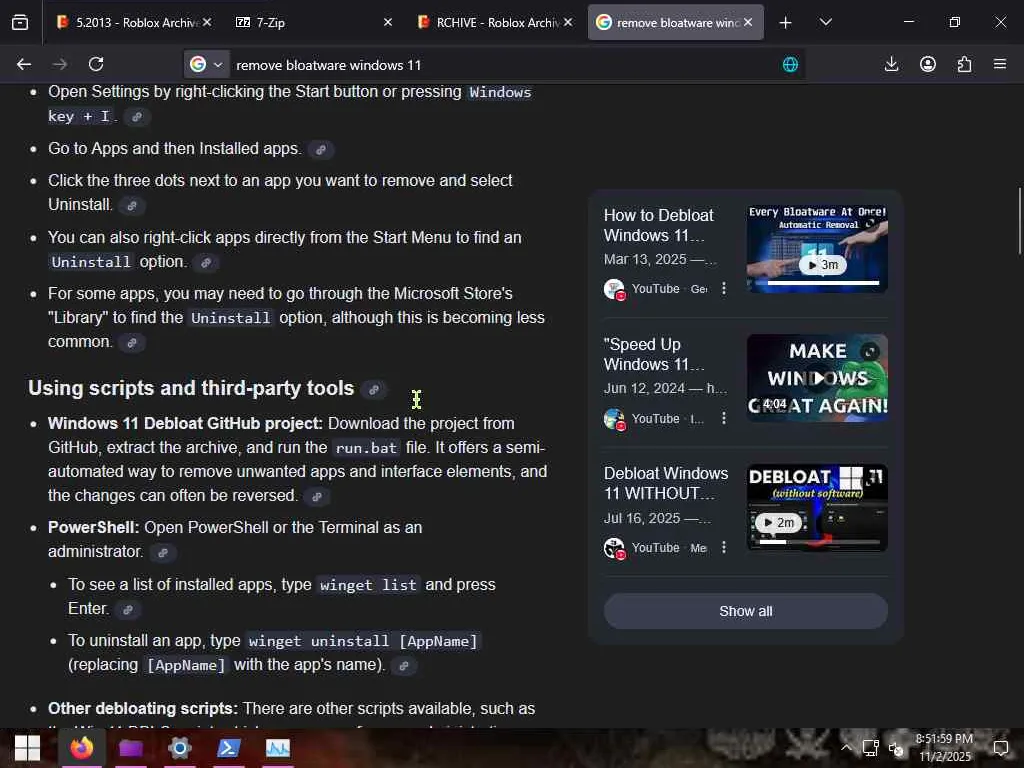
Task: Play Debloat without software video thumbnail
Action: pos(817,507)
